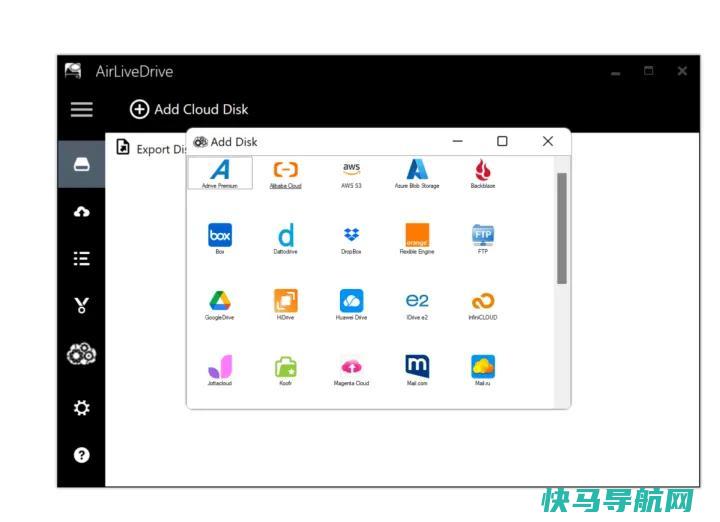
Task: Open the award medal sidebar icon
Action: (82, 305)
